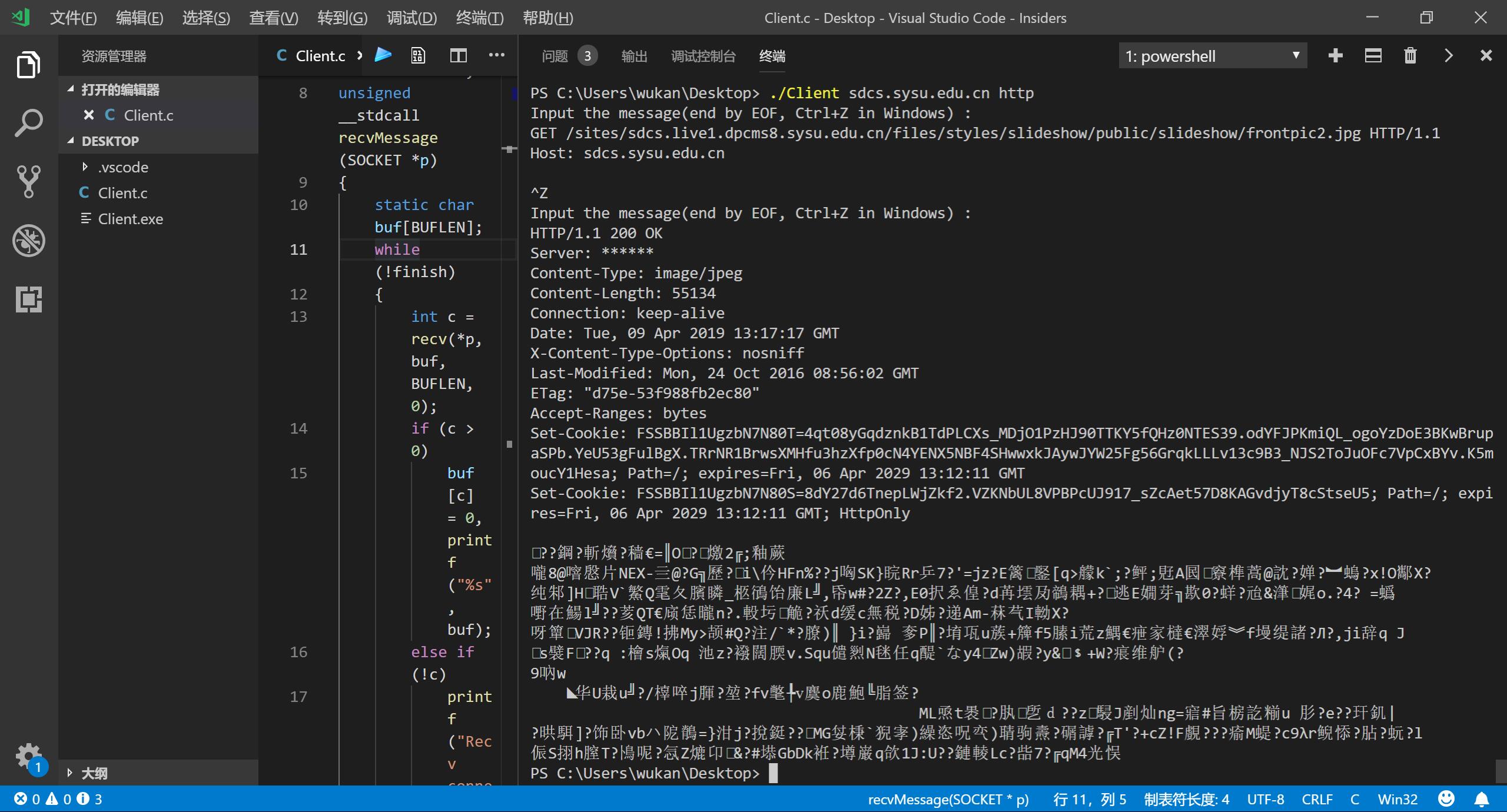
Task: Create new terminal with plus icon
Action: click(x=1335, y=56)
